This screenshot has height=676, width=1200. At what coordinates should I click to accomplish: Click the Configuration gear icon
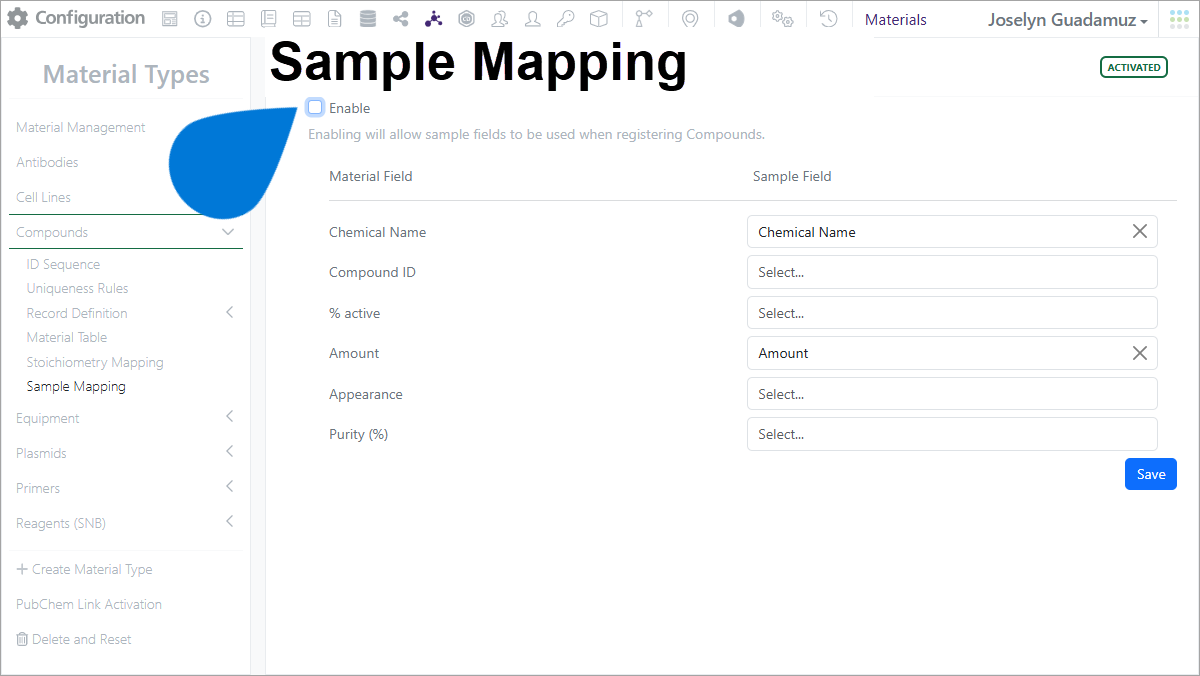coord(18,18)
